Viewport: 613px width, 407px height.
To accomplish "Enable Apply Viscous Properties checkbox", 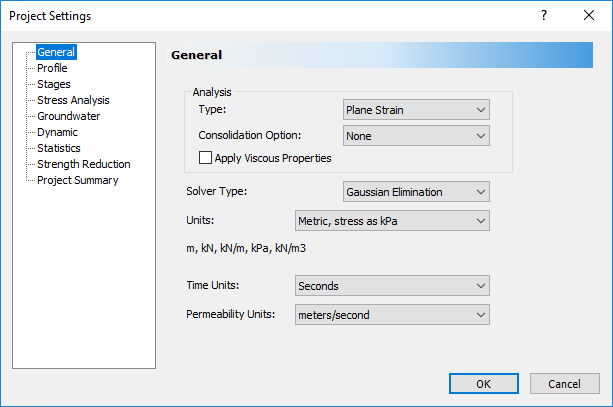I will tap(206, 158).
